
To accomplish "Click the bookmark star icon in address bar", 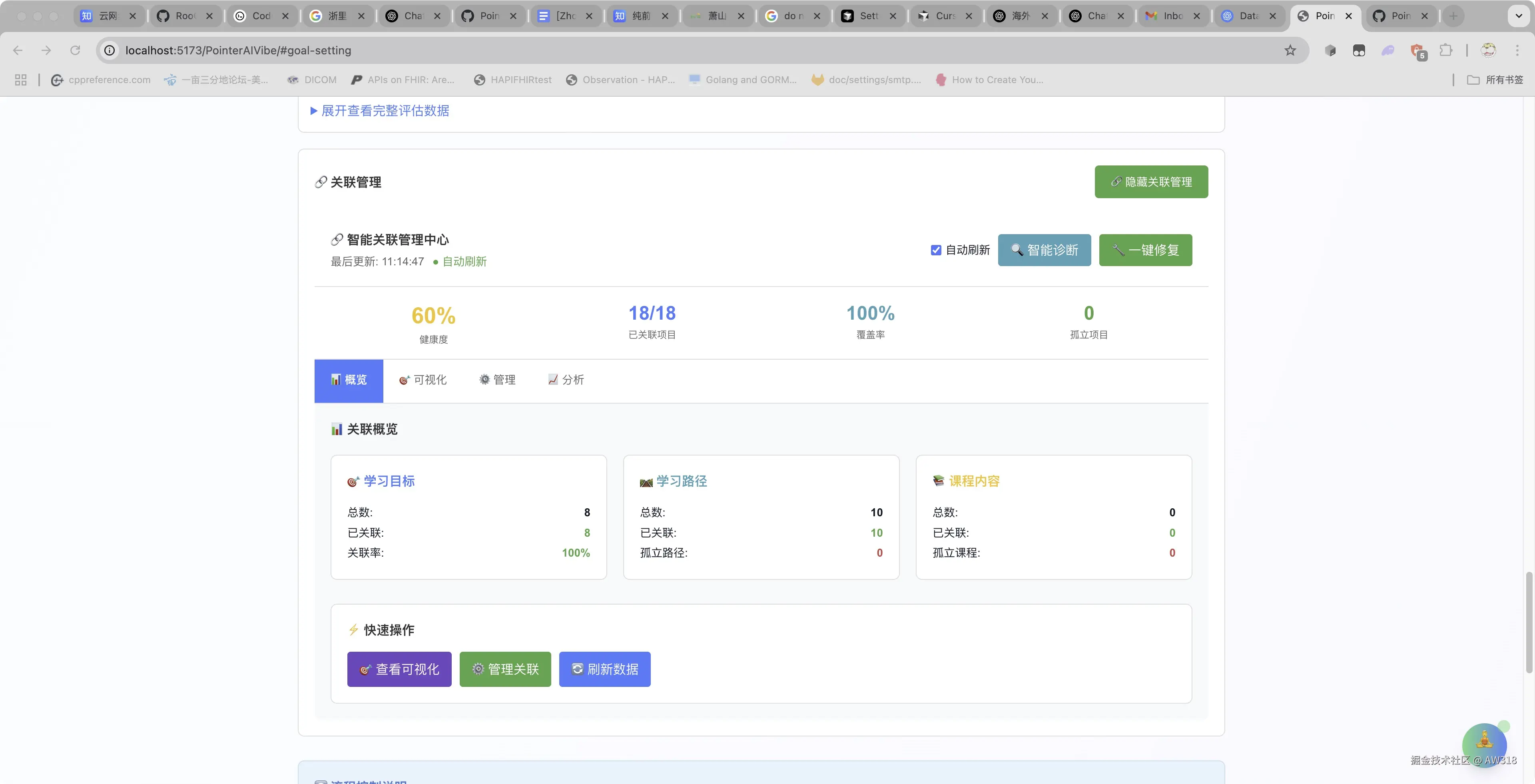I will pyautogui.click(x=1290, y=51).
